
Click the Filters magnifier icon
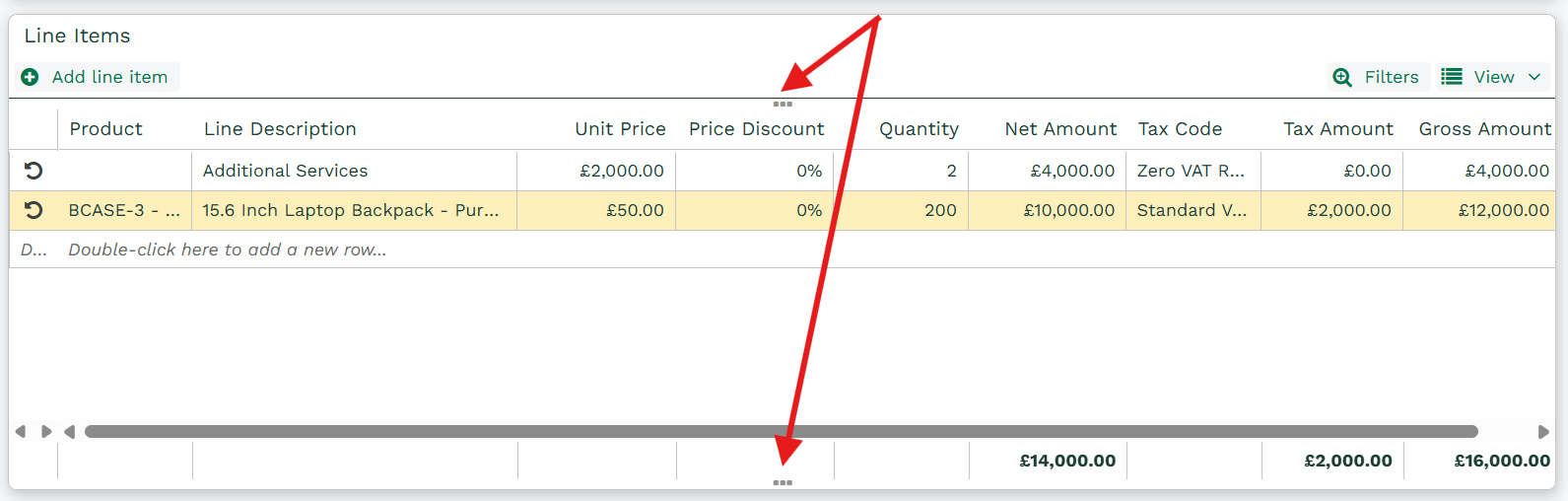[1342, 77]
